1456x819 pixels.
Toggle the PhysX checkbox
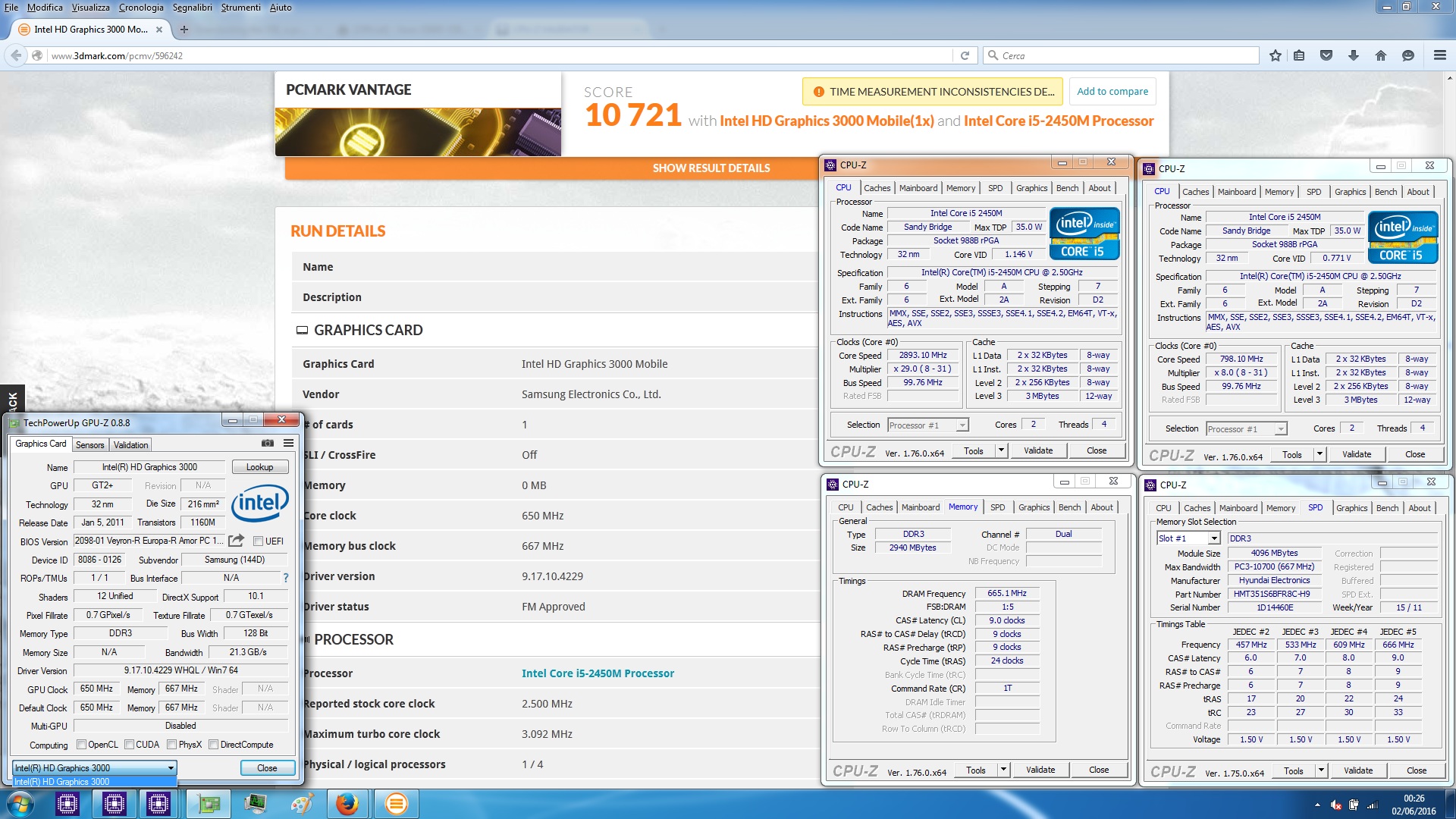171,745
